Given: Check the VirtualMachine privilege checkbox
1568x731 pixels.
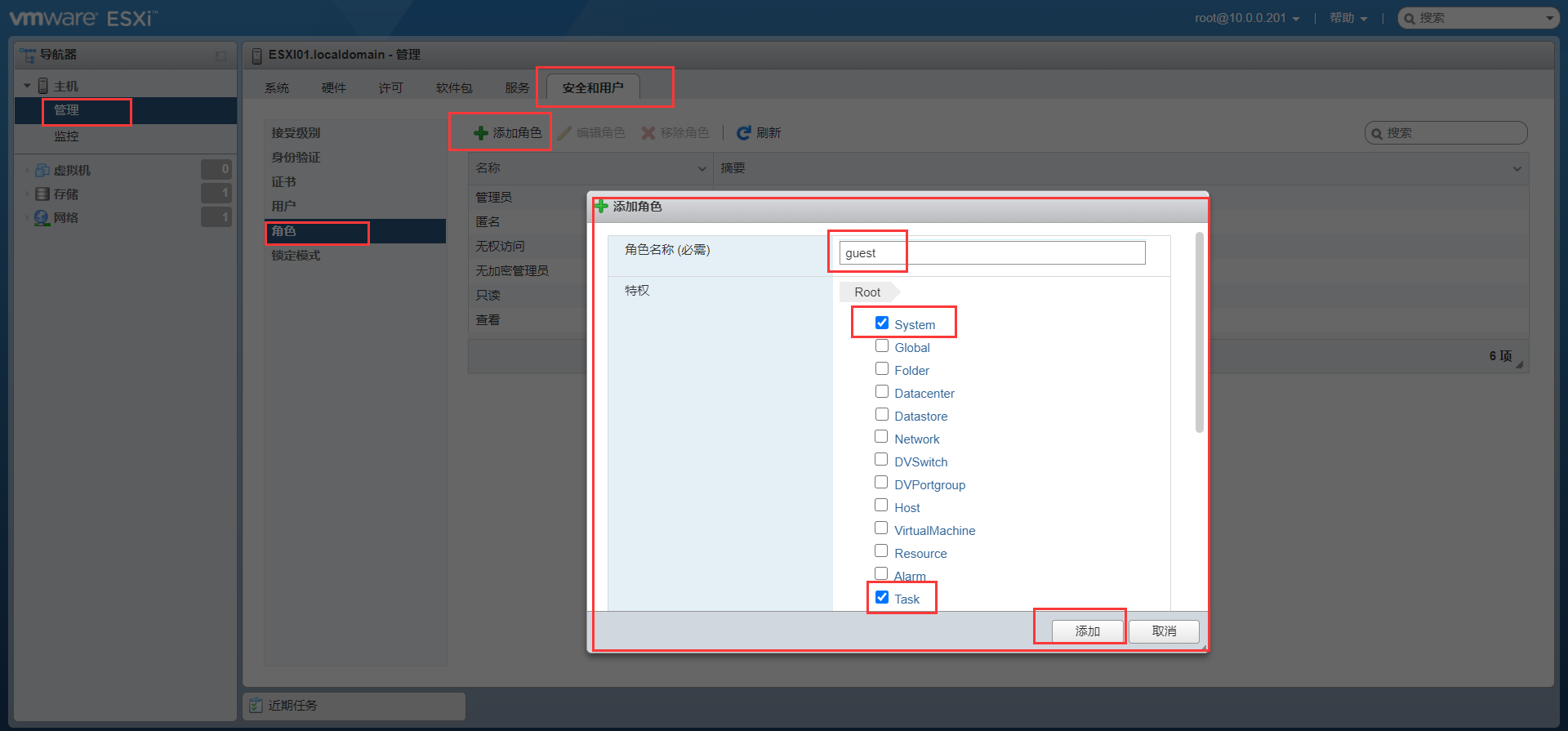Looking at the screenshot, I should pyautogui.click(x=881, y=528).
